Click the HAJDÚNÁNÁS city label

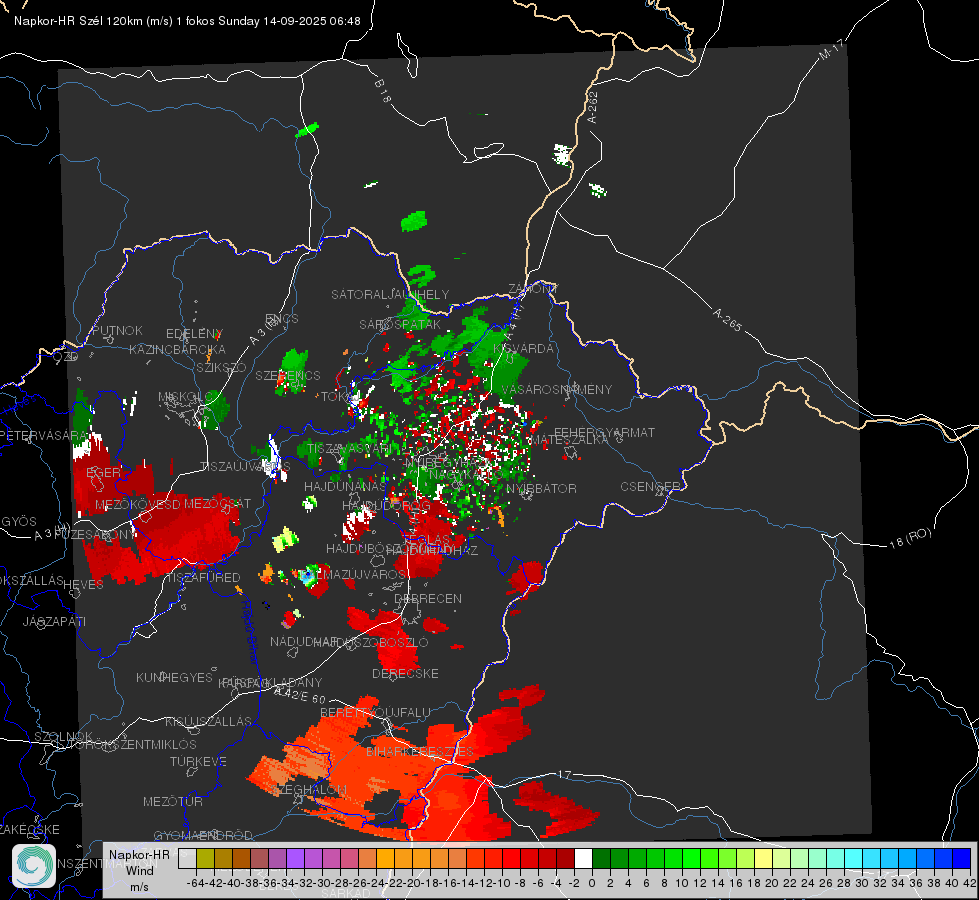tap(345, 486)
